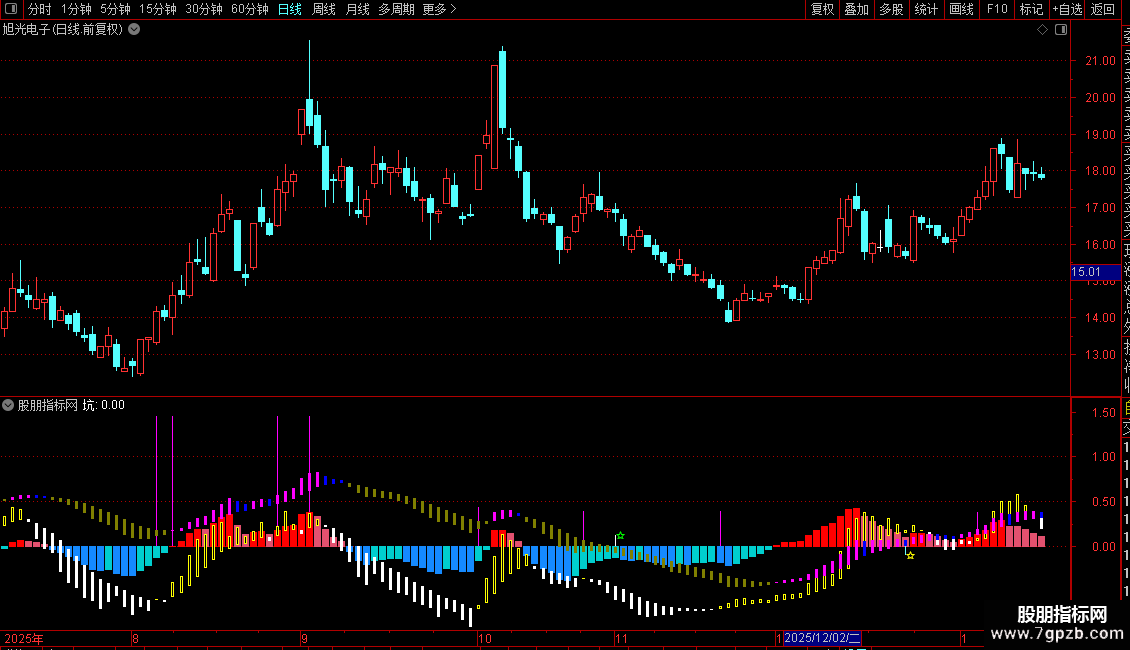Select the 60分钟 period tab

[x=250, y=9]
